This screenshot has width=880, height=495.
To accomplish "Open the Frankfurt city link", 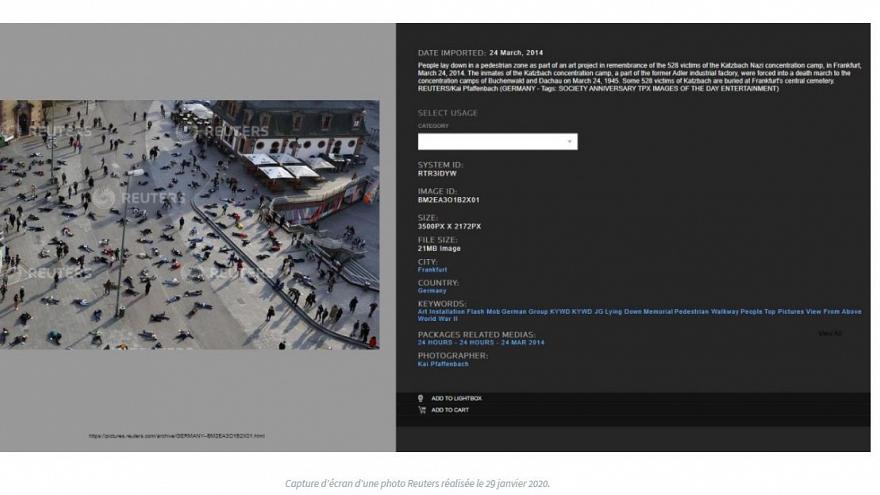I will click(432, 269).
